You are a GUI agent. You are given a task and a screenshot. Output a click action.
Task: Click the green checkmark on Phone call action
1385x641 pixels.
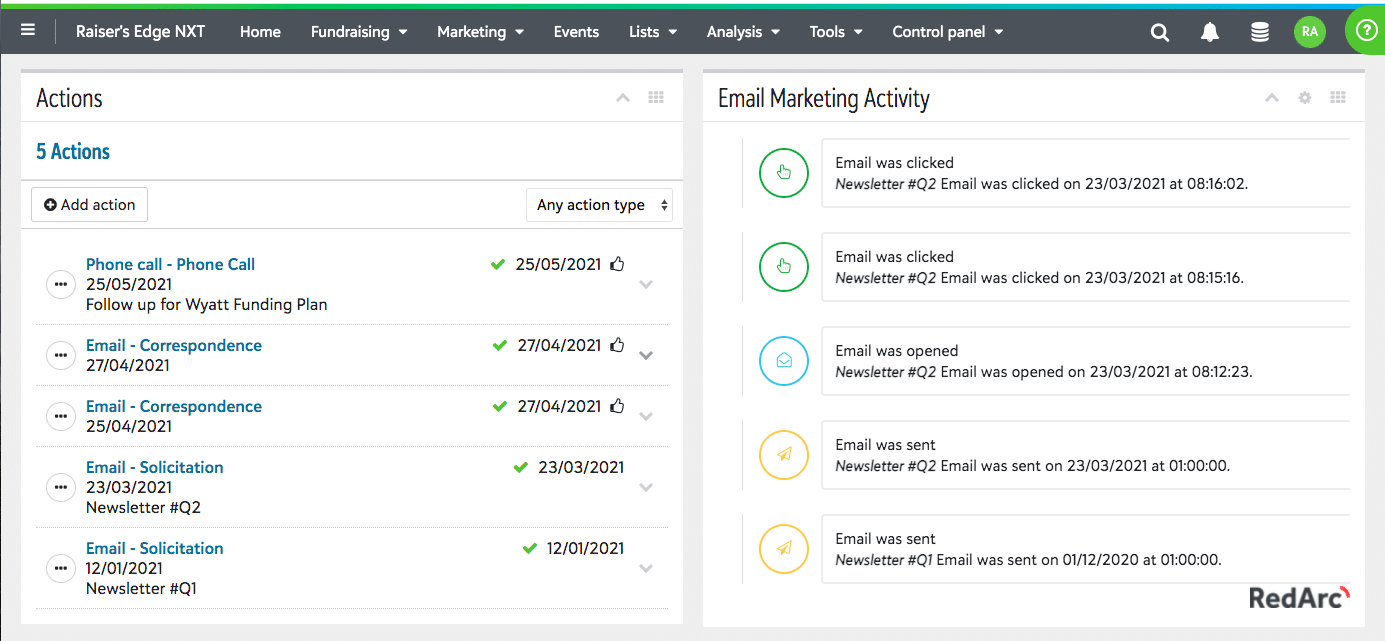pos(498,264)
